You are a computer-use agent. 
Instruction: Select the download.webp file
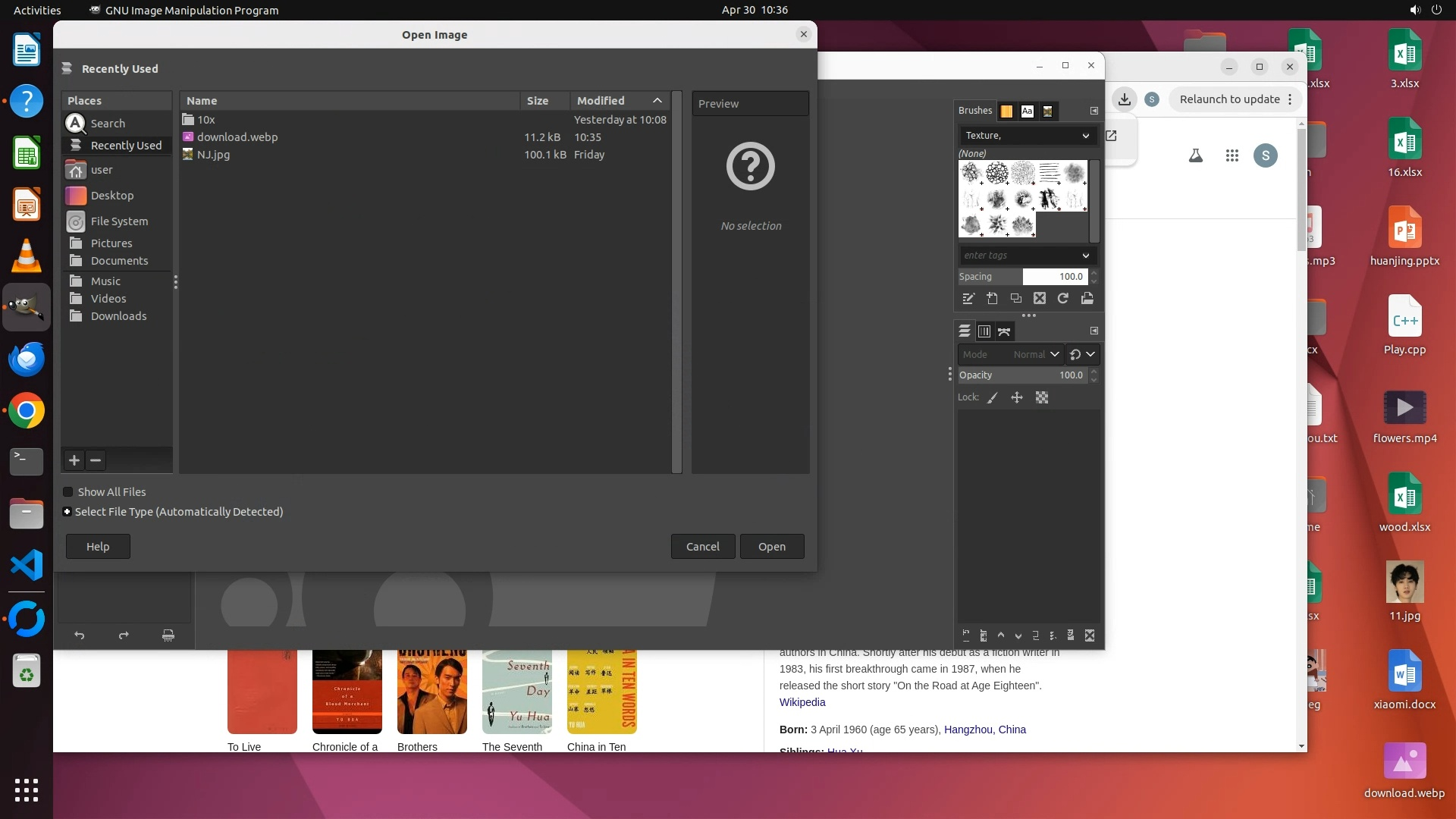(x=237, y=137)
